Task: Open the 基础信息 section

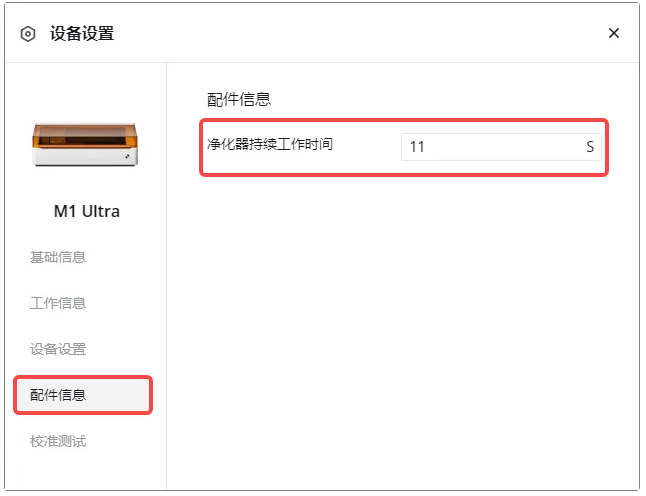Action: coord(58,257)
